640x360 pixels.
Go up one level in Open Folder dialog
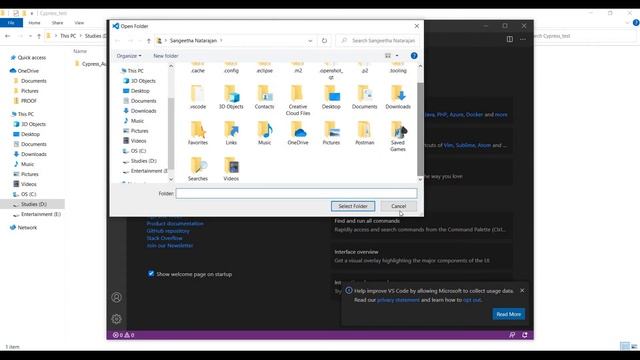[149, 40]
